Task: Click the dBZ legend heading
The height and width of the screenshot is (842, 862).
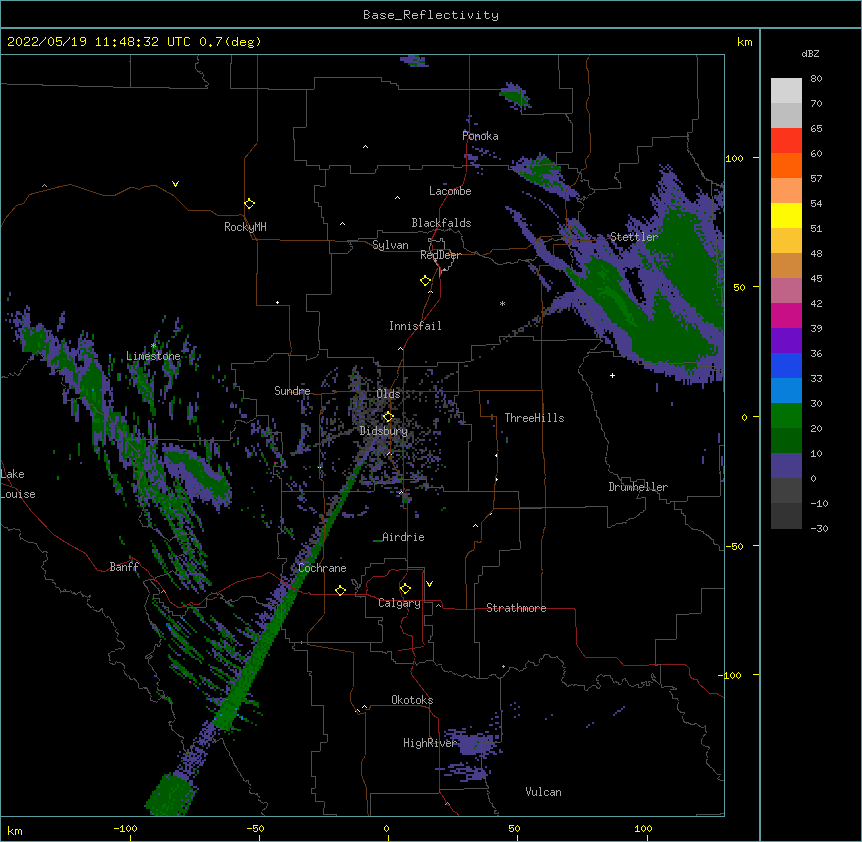Action: [810, 53]
